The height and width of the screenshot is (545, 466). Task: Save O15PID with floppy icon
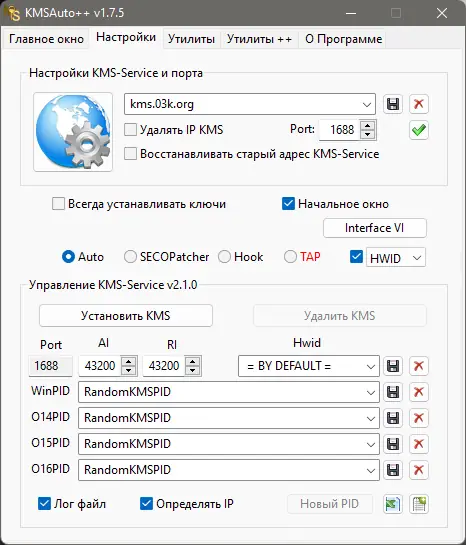(393, 444)
